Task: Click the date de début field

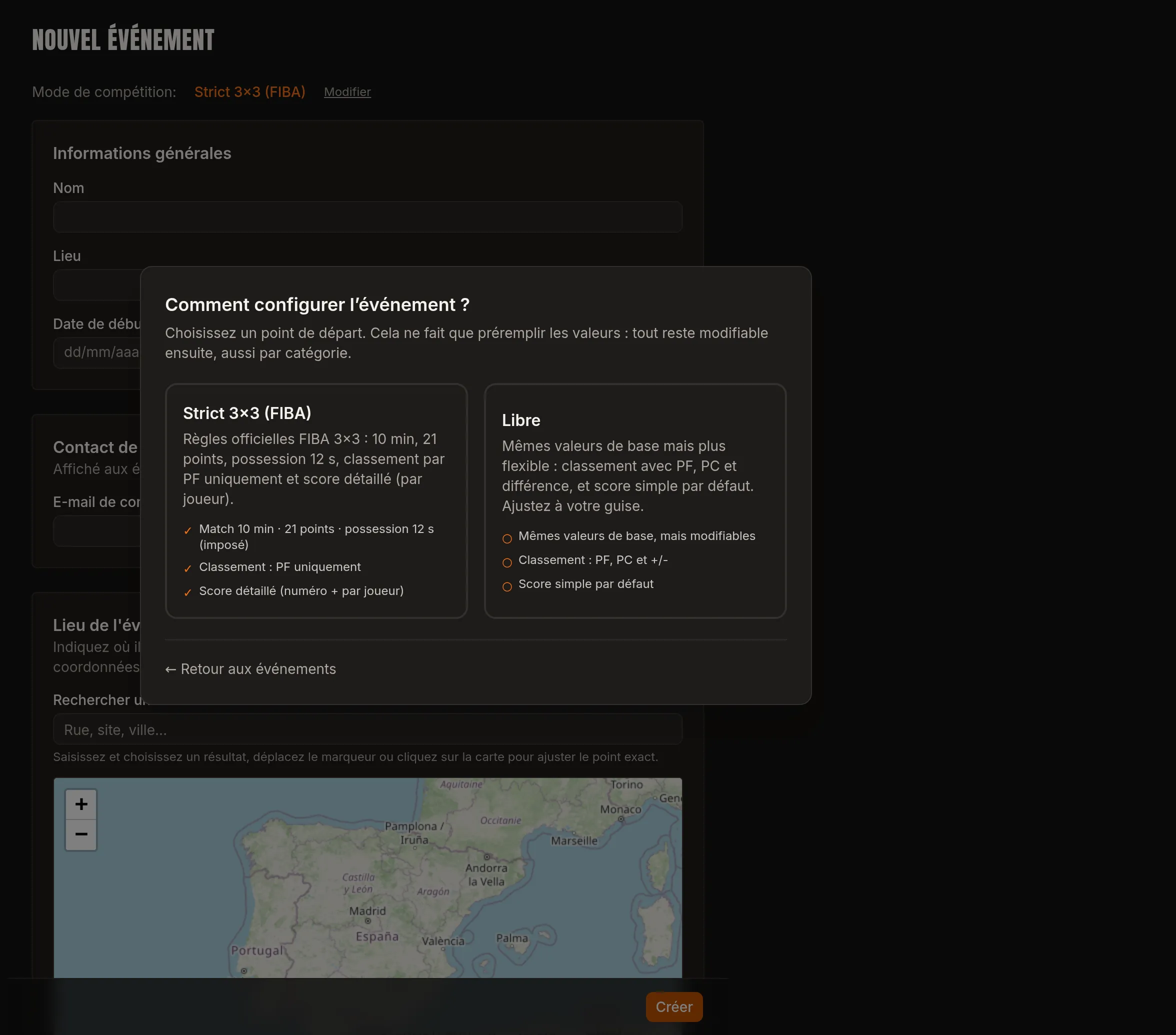Action: [96, 352]
